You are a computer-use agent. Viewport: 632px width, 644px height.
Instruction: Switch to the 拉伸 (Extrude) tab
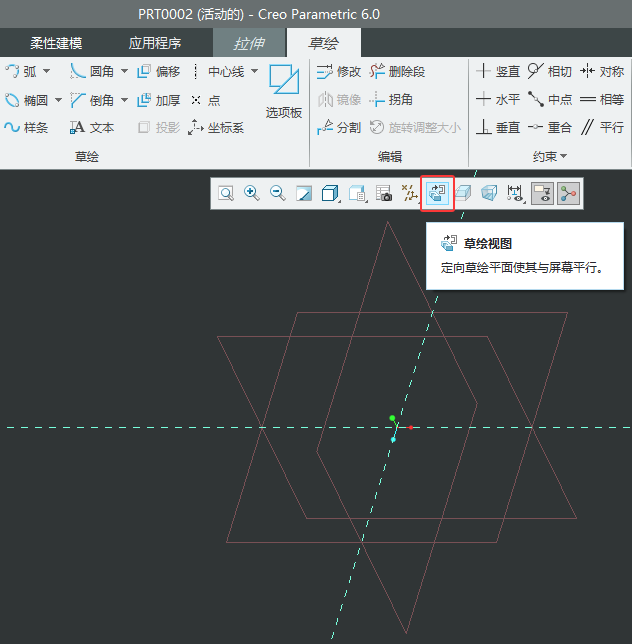coord(249,43)
